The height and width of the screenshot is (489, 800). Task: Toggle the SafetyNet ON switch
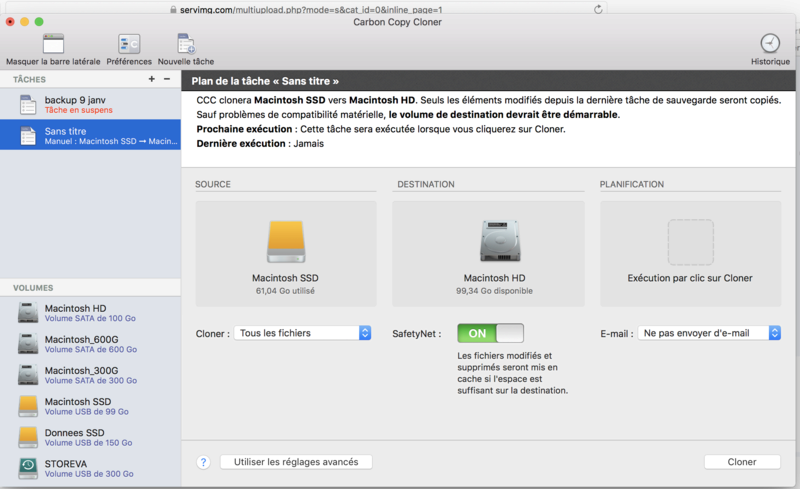pyautogui.click(x=490, y=333)
